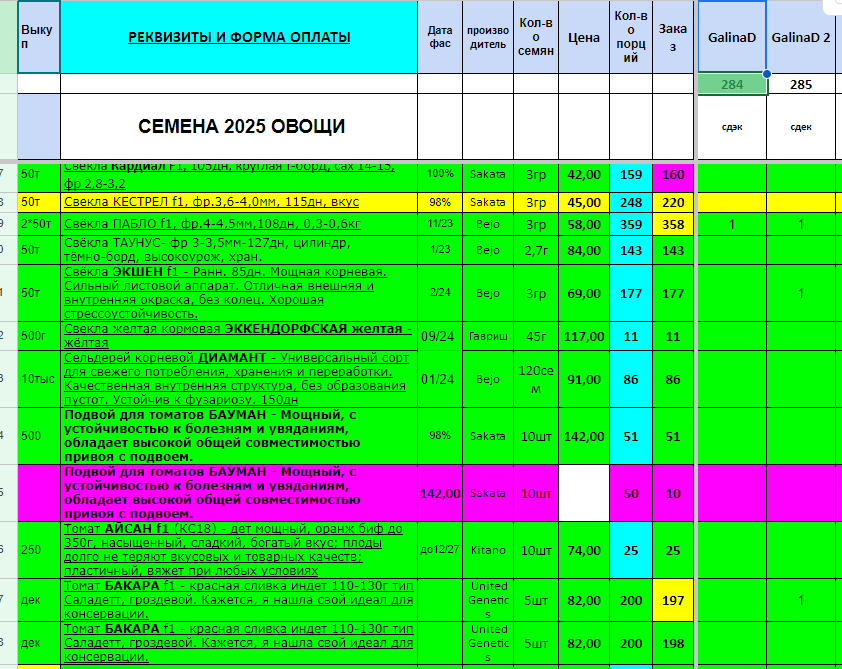
Task: Click the empty white price cell in the magenta row
Action: [584, 493]
